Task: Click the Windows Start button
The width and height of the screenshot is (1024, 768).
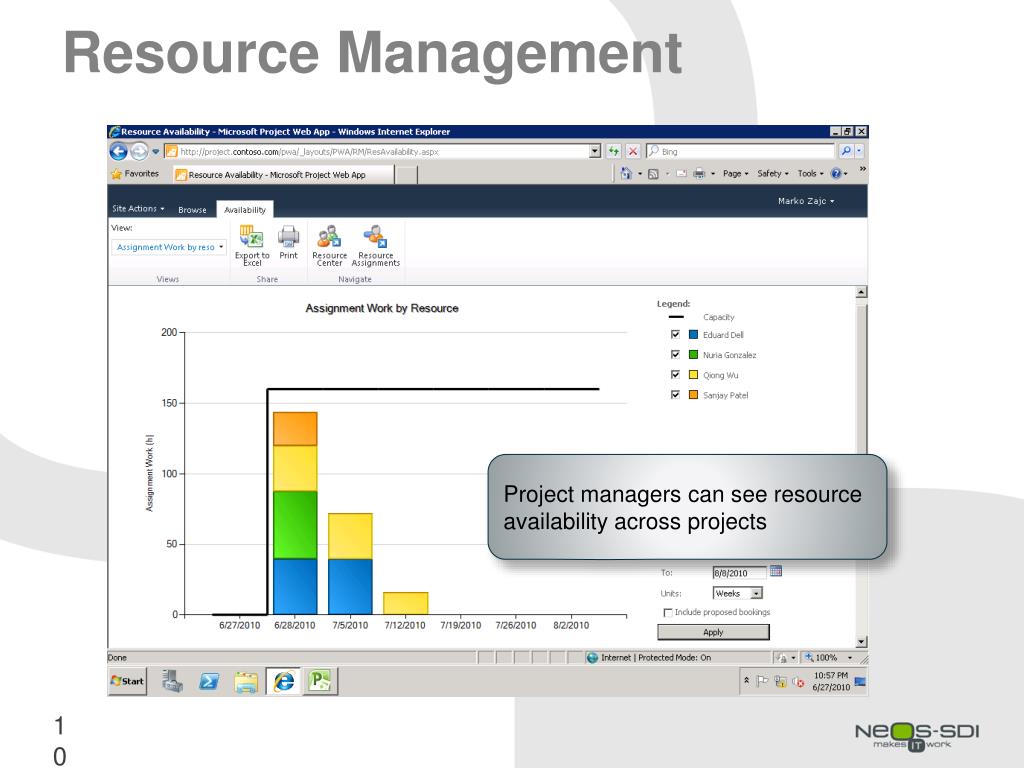Action: point(127,681)
